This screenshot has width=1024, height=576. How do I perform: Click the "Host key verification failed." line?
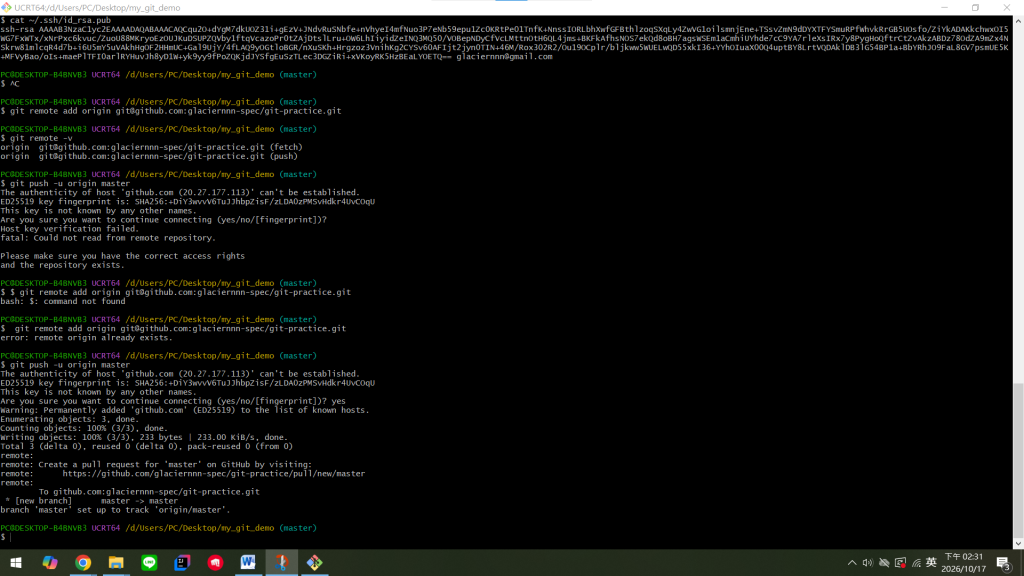click(x=69, y=229)
